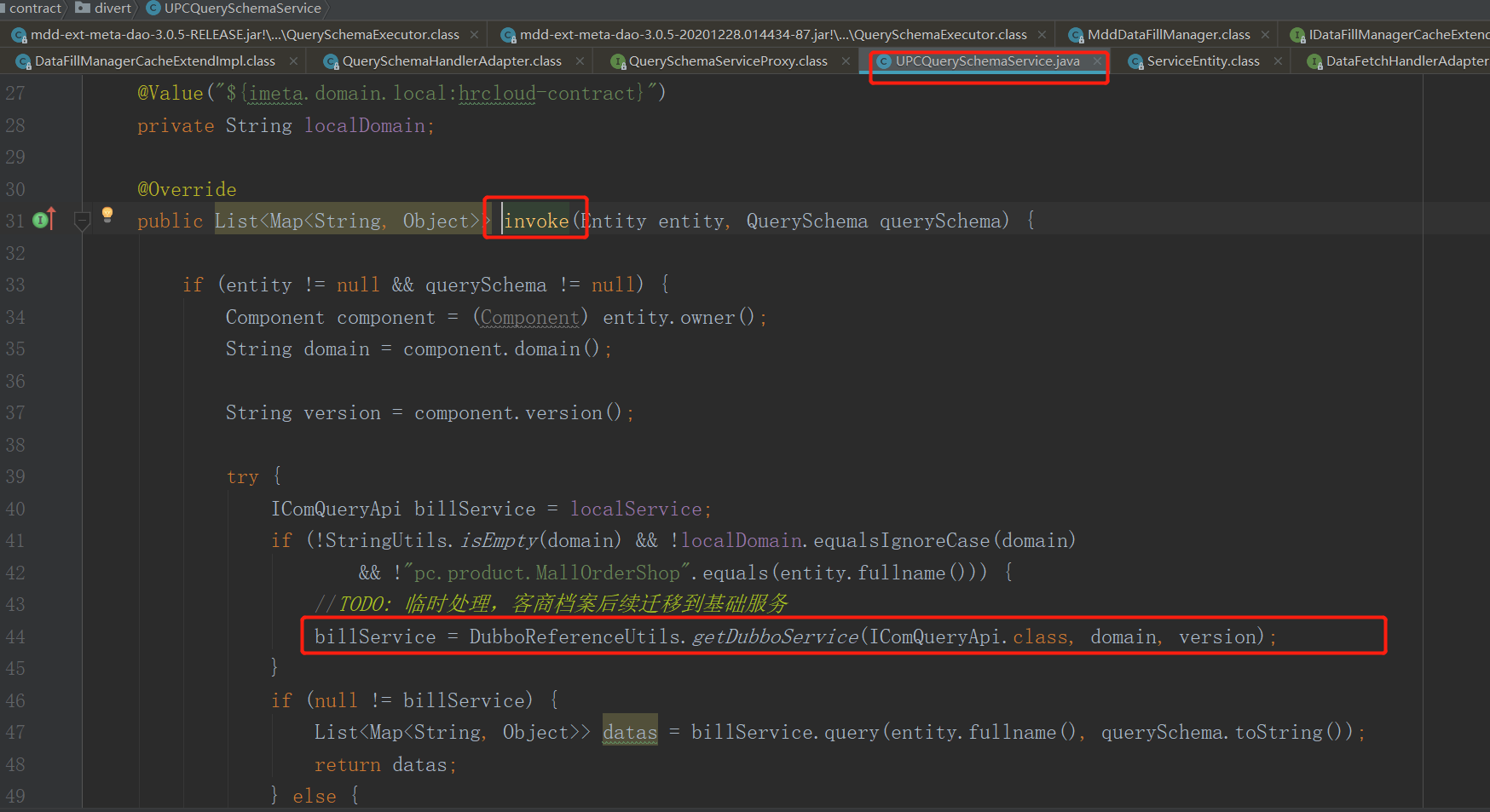Close the MddDataFillManager.class tab
Viewport: 1490px width, 812px height.
coord(1265,35)
